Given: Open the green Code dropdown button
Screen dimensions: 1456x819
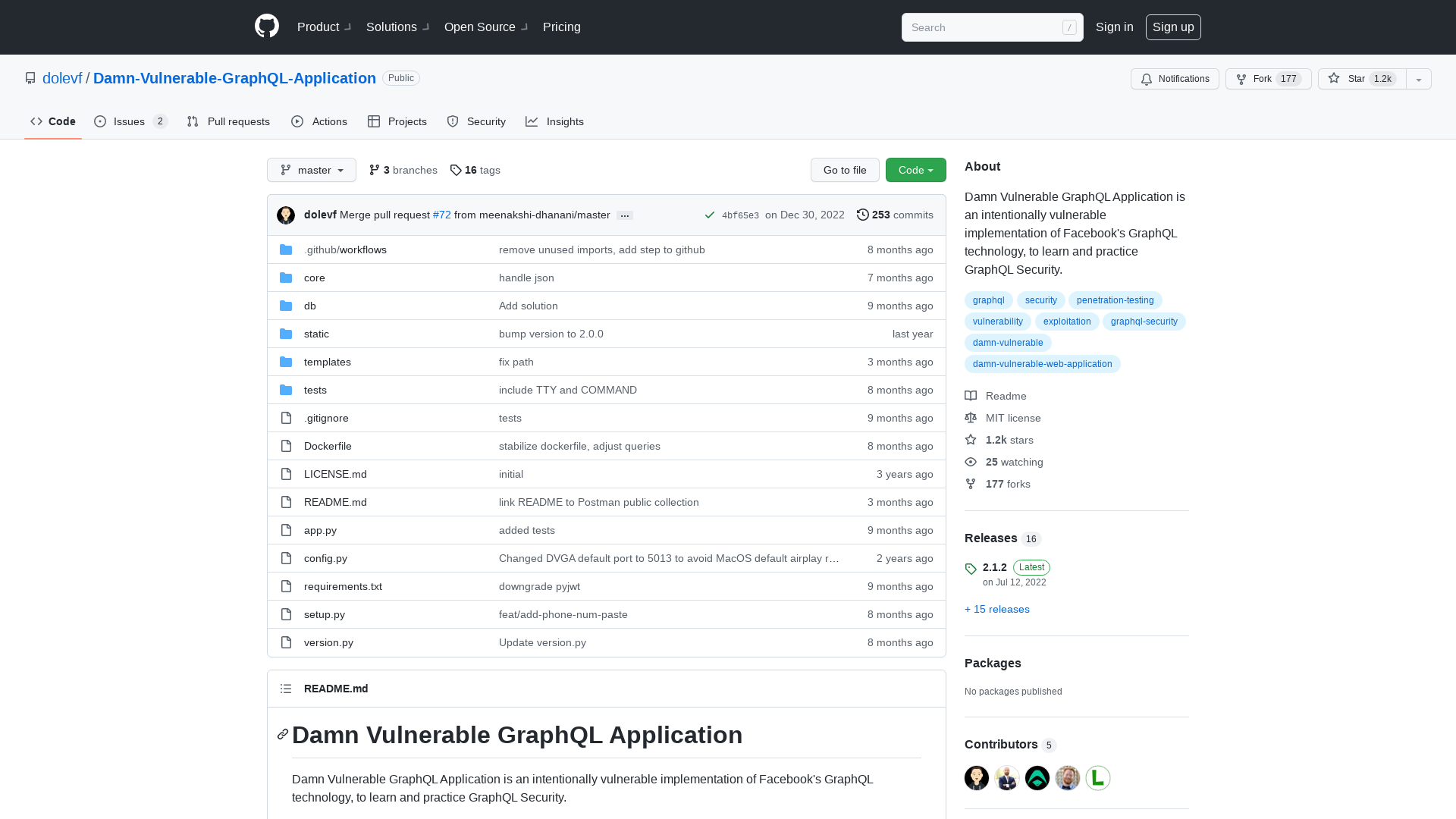Looking at the screenshot, I should click(x=916, y=170).
